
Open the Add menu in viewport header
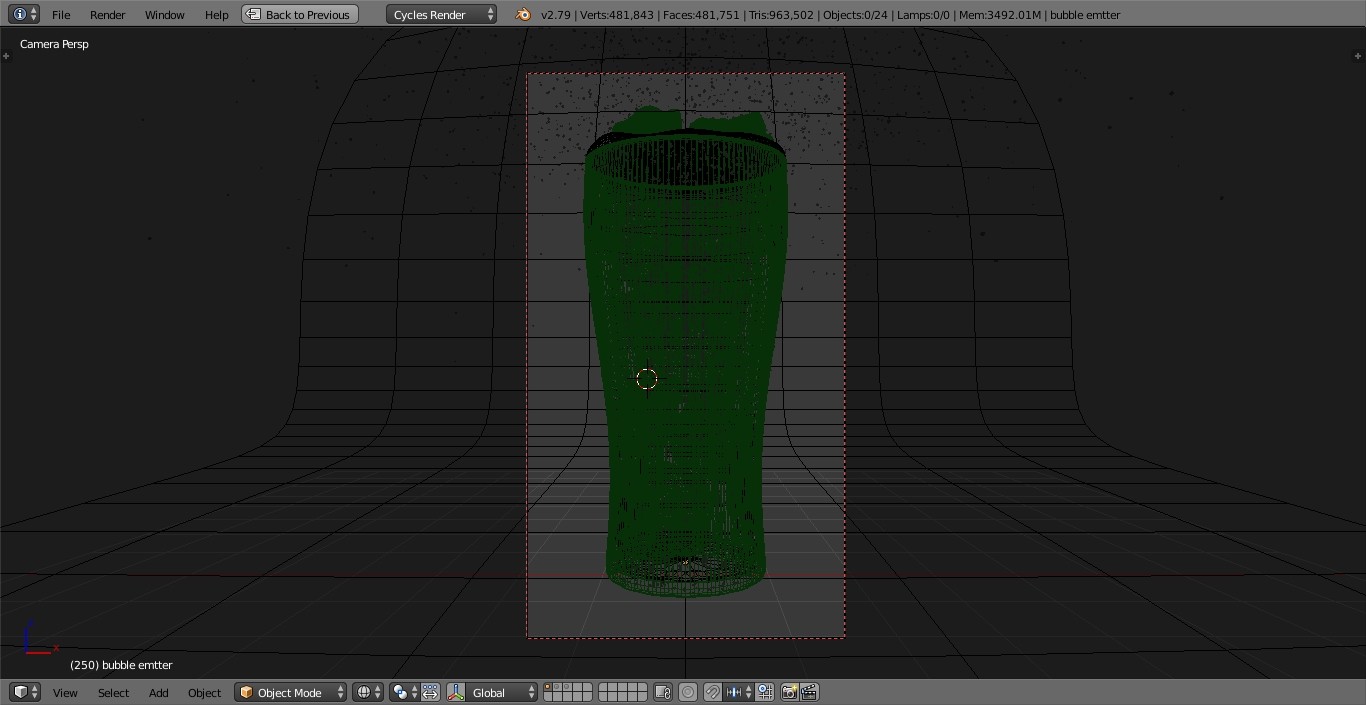coord(158,692)
